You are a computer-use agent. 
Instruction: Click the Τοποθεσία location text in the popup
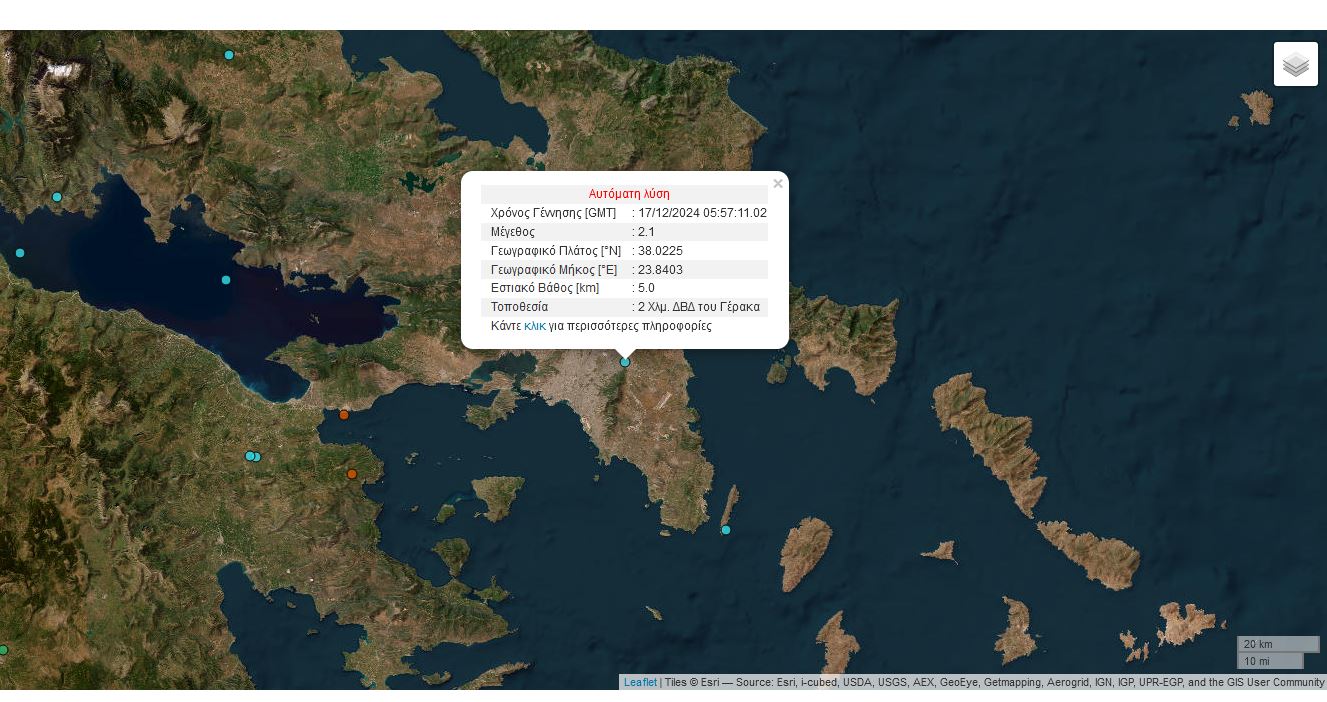pos(699,307)
